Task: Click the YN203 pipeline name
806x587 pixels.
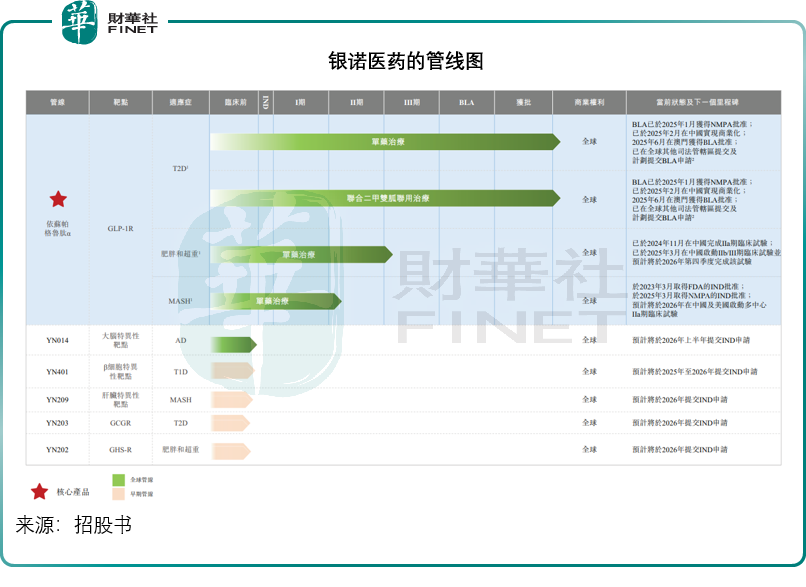Action: [x=58, y=423]
